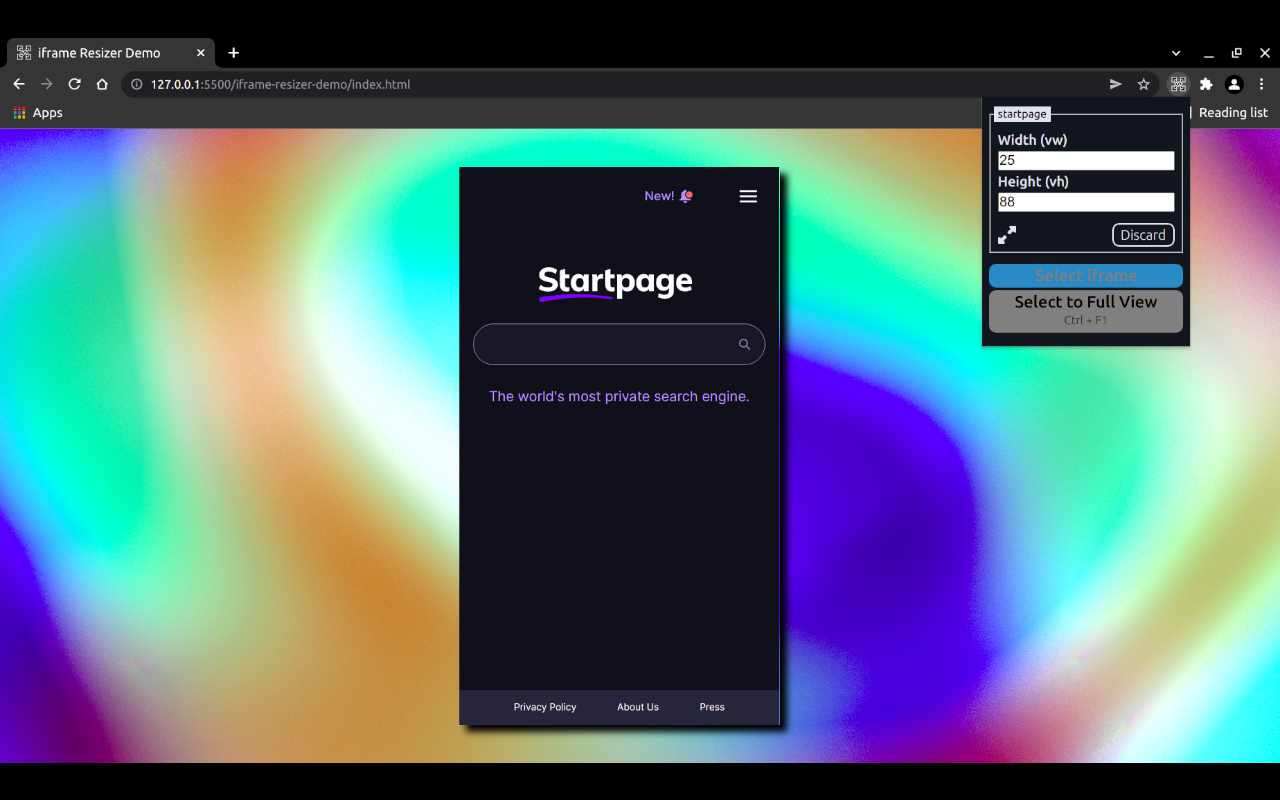Open a new browser tab

(x=234, y=53)
